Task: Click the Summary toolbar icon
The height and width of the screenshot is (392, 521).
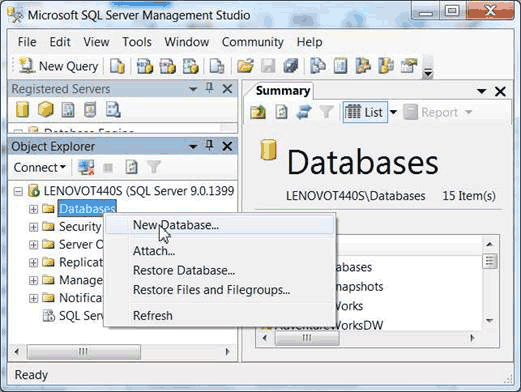Action: pos(340,66)
